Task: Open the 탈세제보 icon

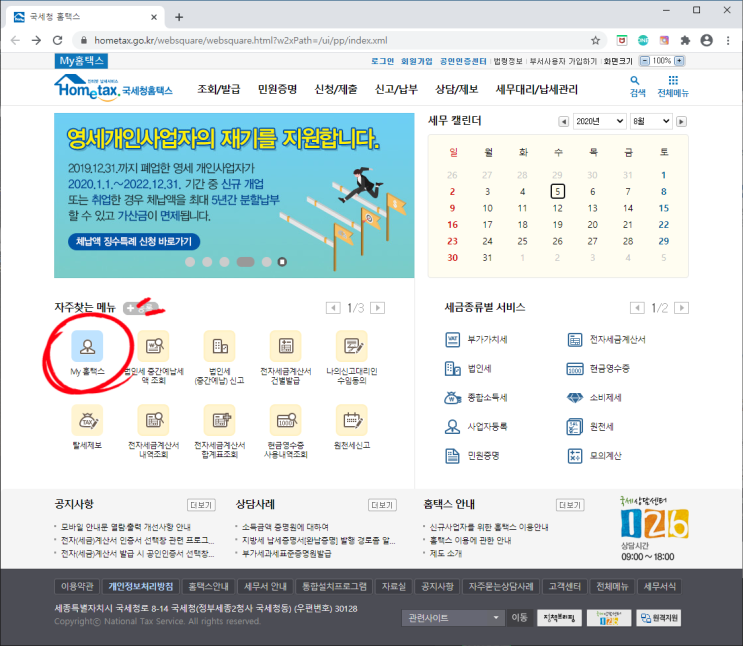Action: [87, 420]
